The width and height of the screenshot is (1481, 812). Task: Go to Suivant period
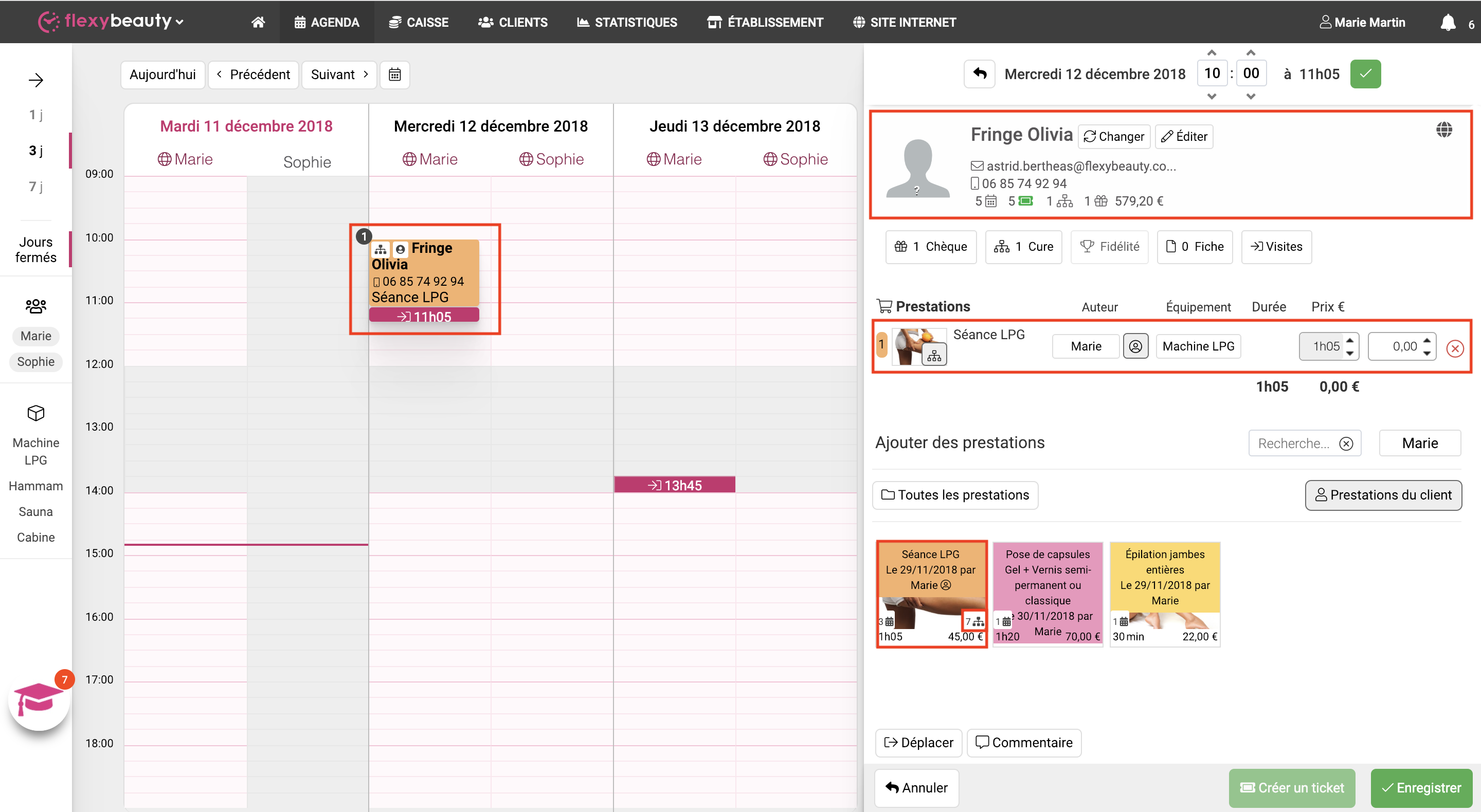tap(339, 75)
